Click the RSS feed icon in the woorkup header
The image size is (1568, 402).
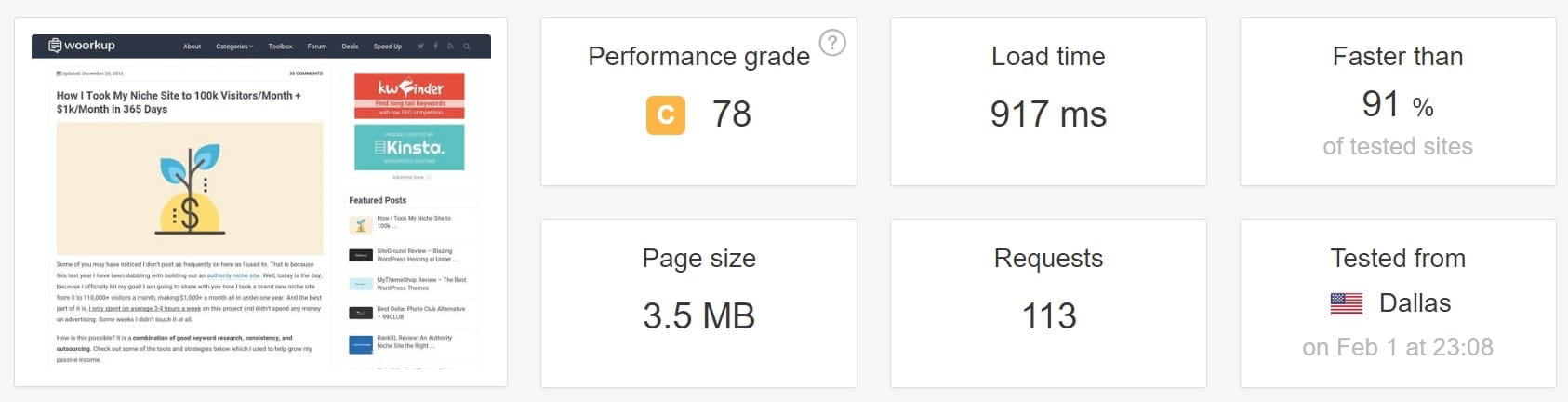click(x=450, y=46)
